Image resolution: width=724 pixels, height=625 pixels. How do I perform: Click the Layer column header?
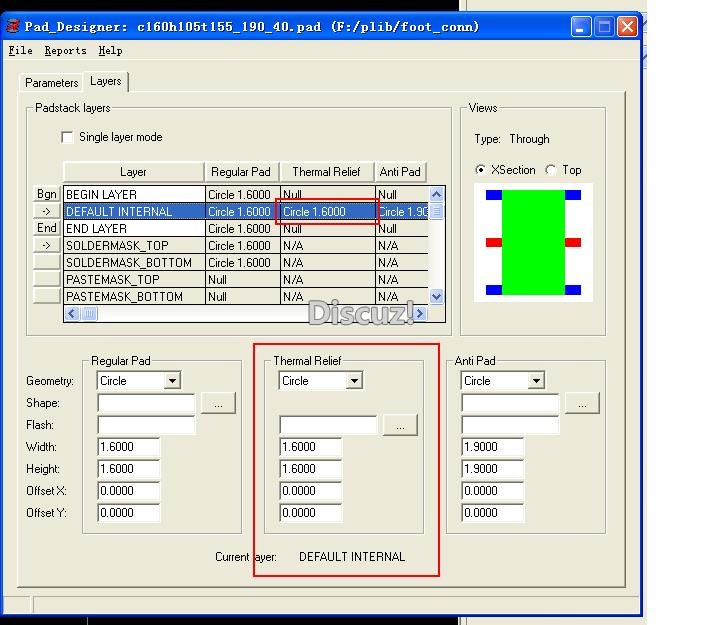(x=133, y=172)
